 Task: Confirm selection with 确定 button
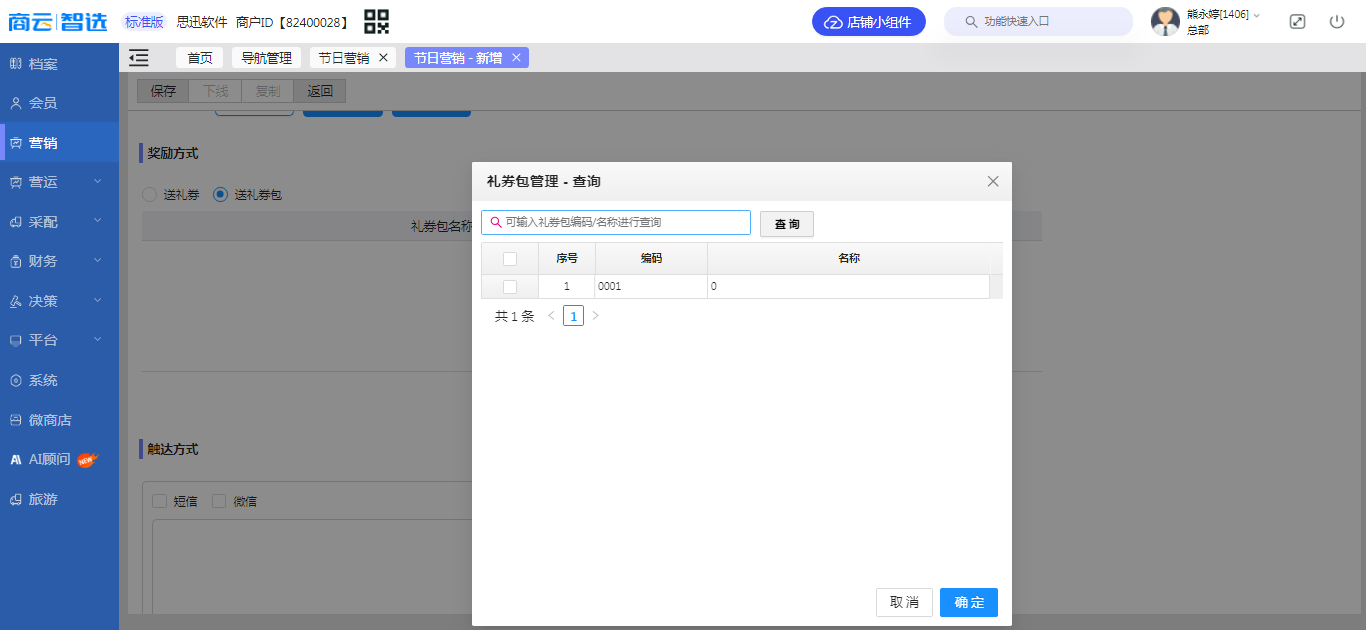click(x=969, y=602)
